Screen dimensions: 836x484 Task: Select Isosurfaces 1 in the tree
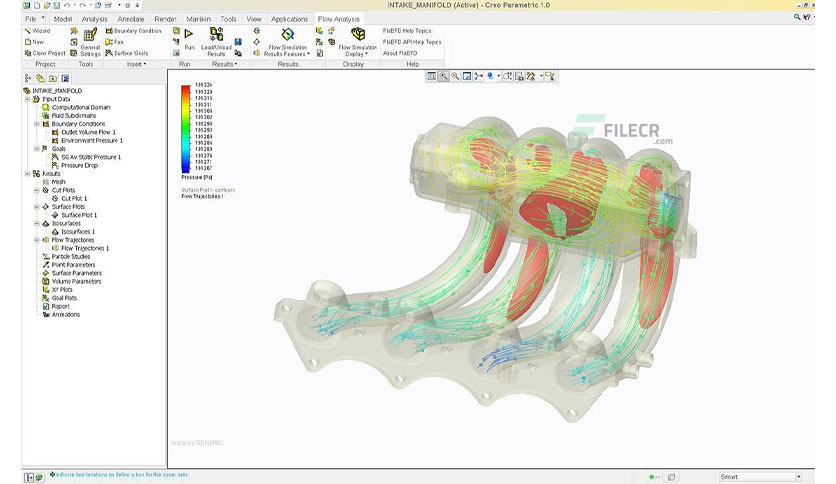point(78,232)
